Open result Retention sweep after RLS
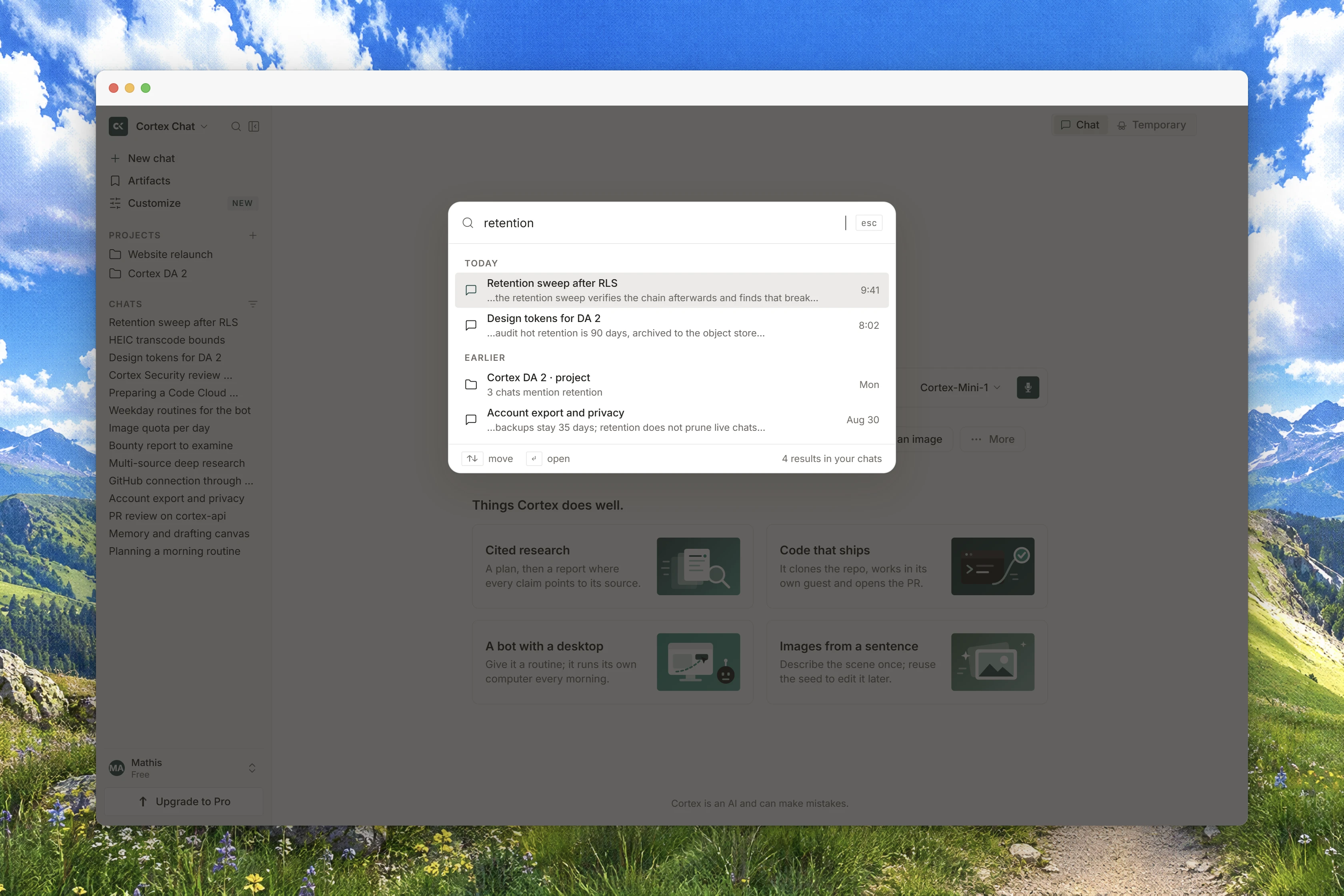1344x896 pixels. (x=672, y=290)
